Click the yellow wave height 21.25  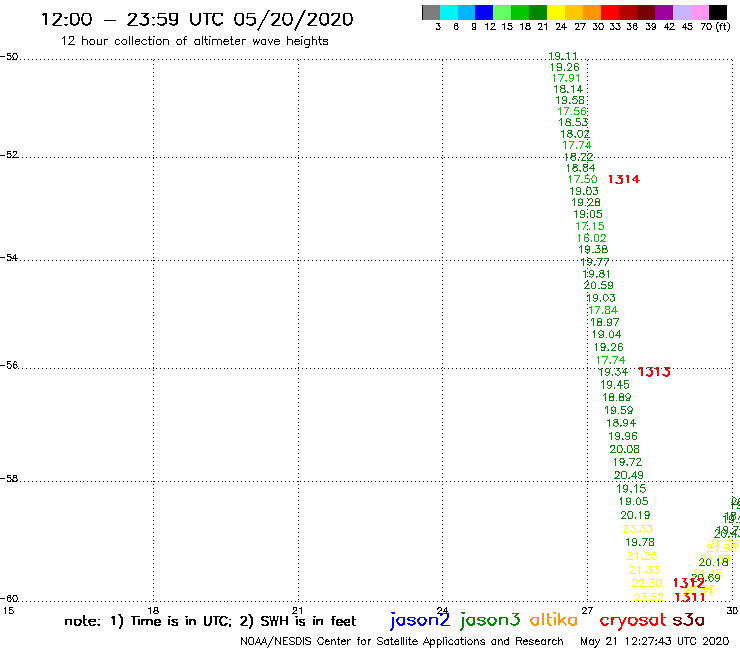point(642,556)
